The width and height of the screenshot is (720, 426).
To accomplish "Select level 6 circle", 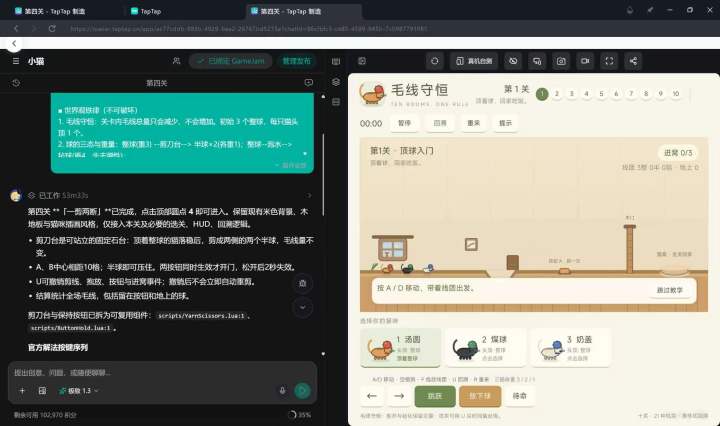I will click(616, 94).
